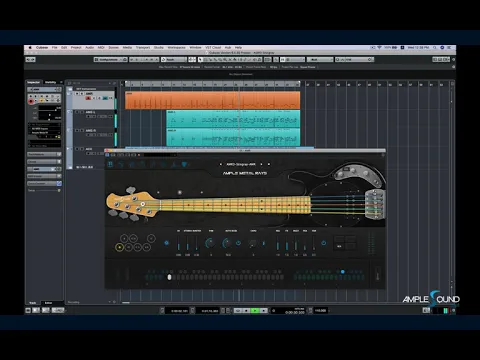Viewport: 480px width, 360px height.
Task: Select the yellow highlighted articulation circle
Action: pos(119,247)
